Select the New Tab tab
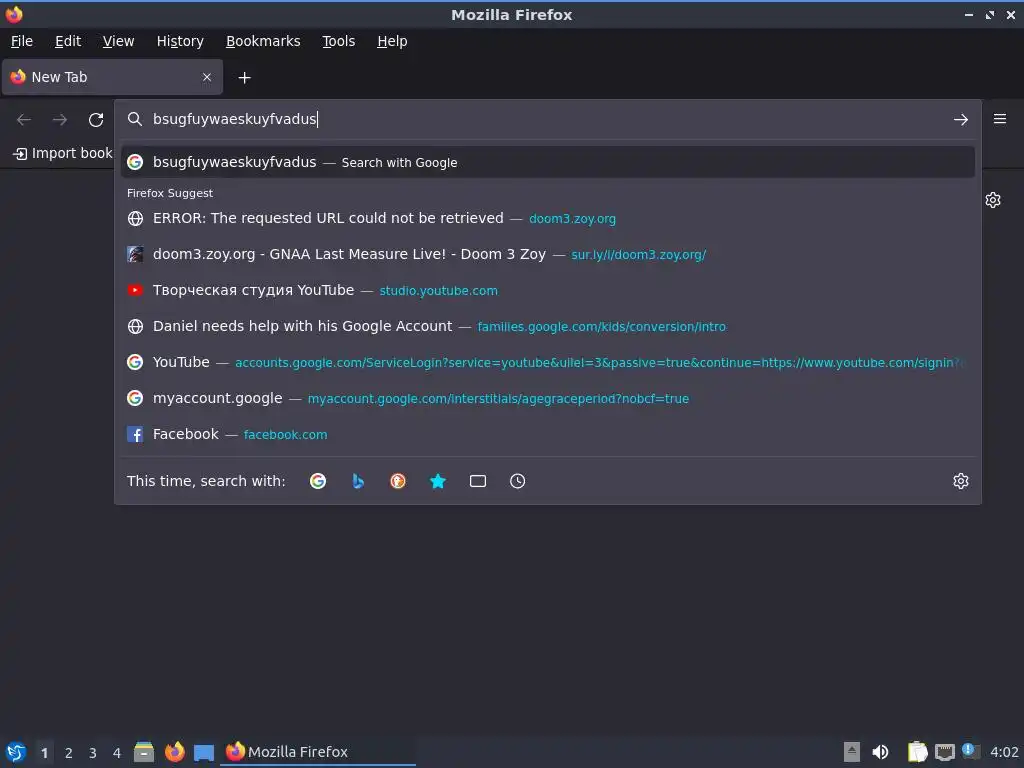The width and height of the screenshot is (1024, 768). click(112, 77)
